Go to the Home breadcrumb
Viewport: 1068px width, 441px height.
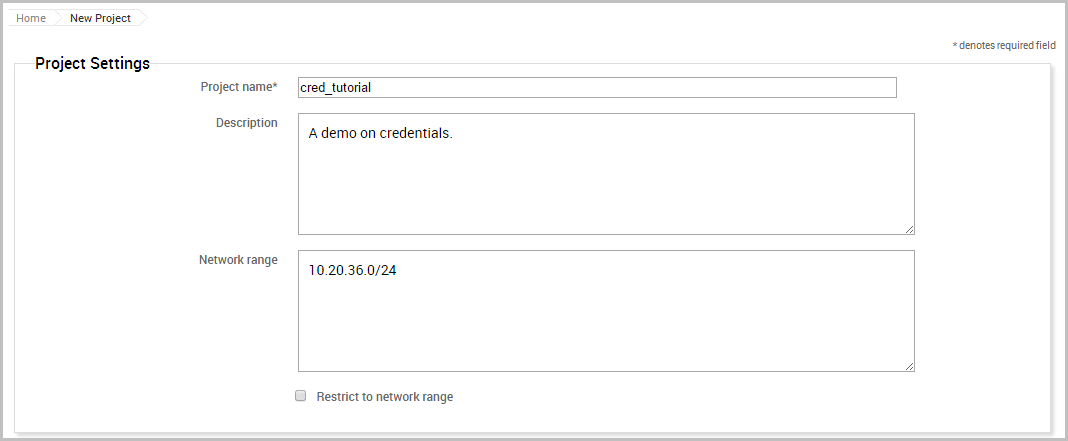tap(30, 18)
